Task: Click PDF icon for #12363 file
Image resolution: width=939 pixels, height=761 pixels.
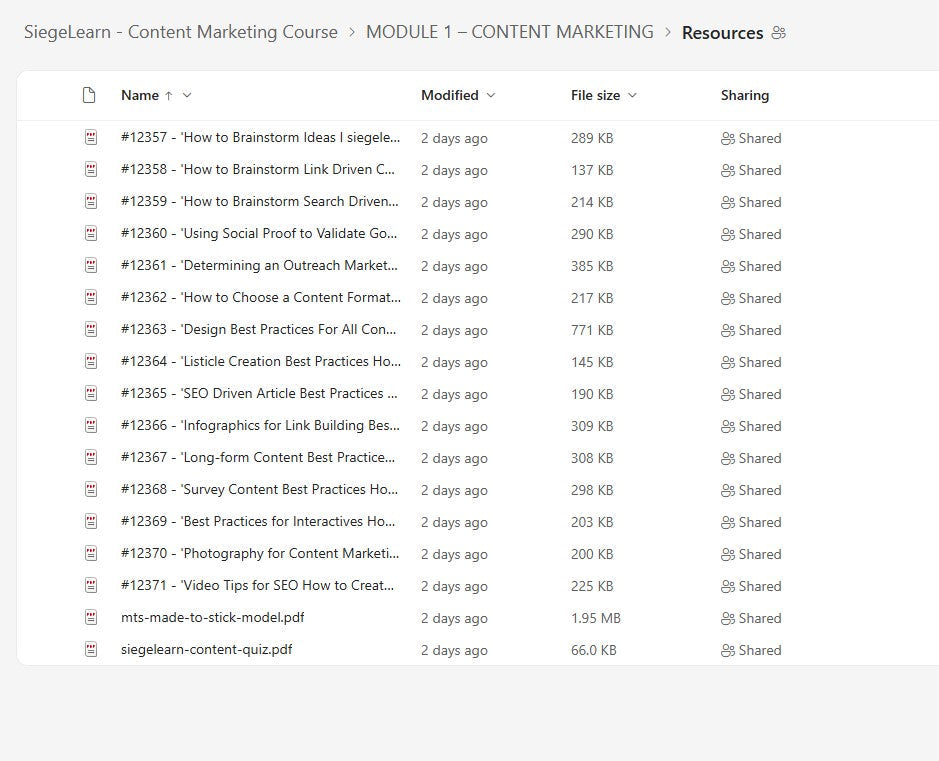Action: coord(91,330)
